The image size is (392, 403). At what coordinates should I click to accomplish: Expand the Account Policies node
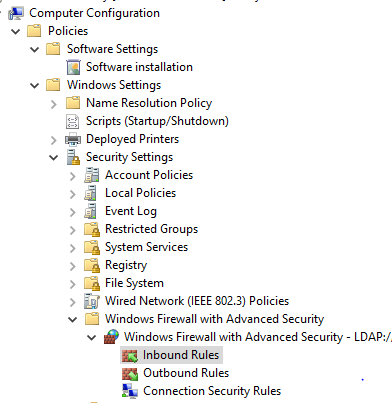pos(73,176)
